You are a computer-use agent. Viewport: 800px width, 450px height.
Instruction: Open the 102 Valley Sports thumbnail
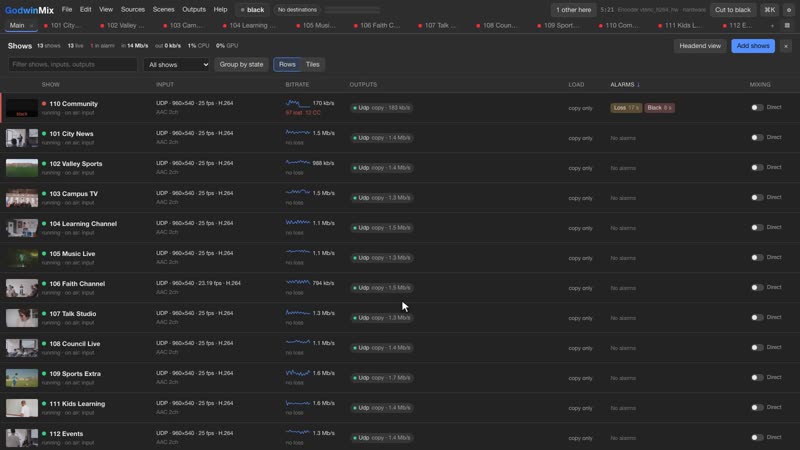pyautogui.click(x=22, y=168)
